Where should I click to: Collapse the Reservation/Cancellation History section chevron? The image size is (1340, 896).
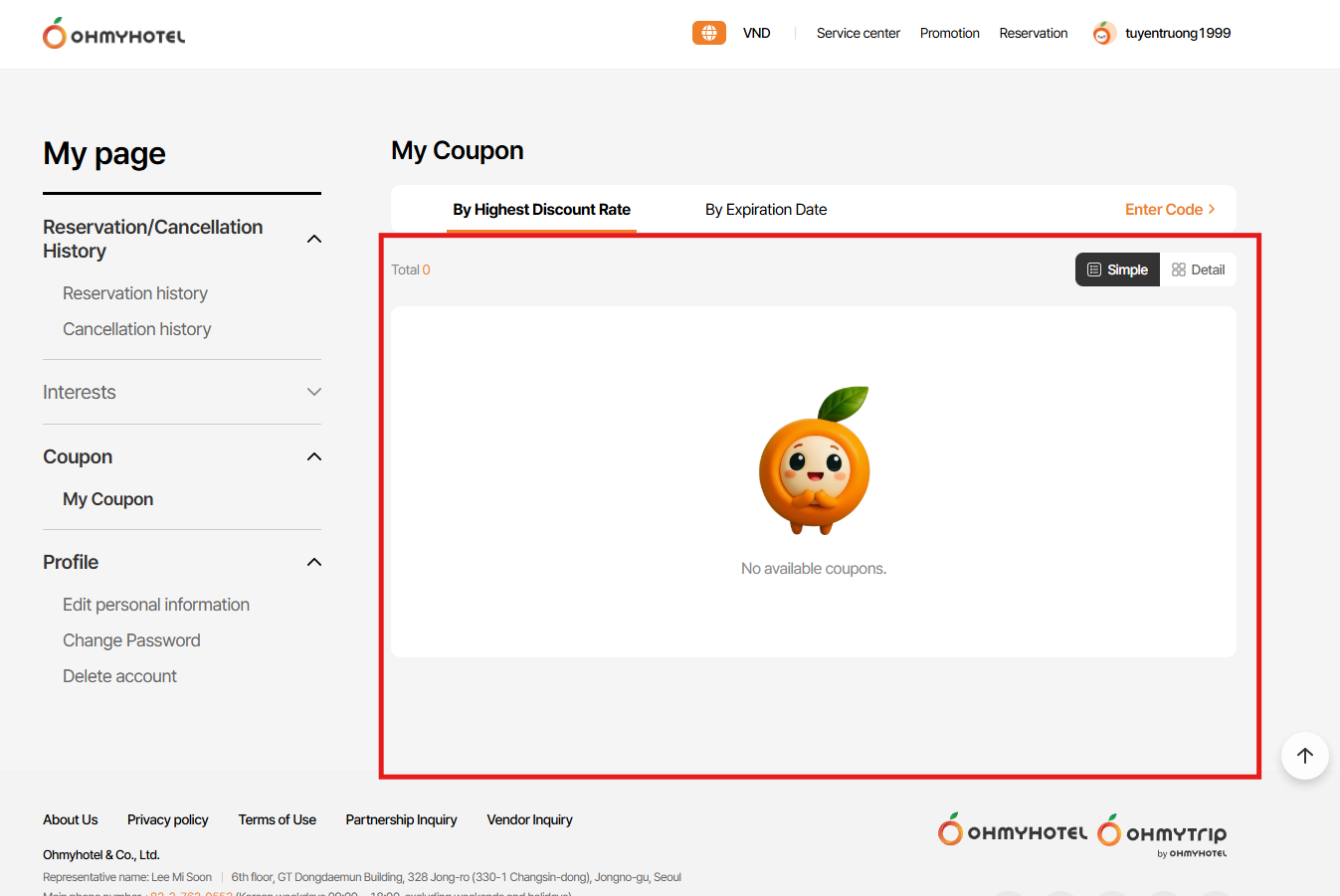[x=314, y=239]
